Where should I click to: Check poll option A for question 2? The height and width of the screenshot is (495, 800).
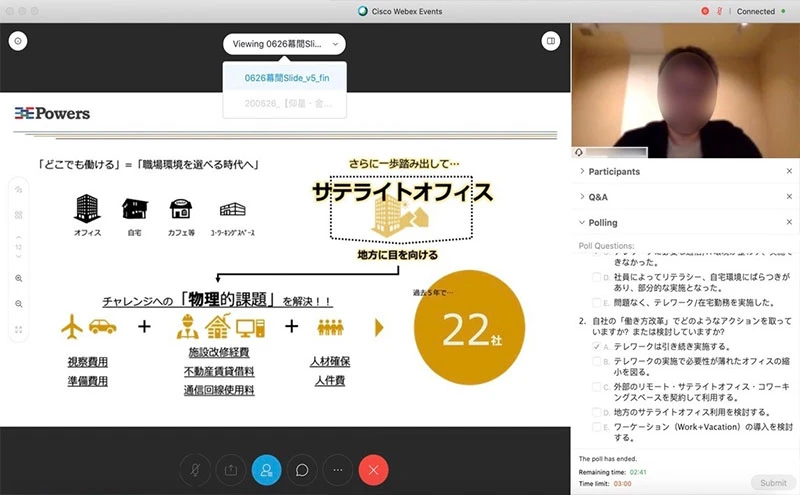[596, 345]
